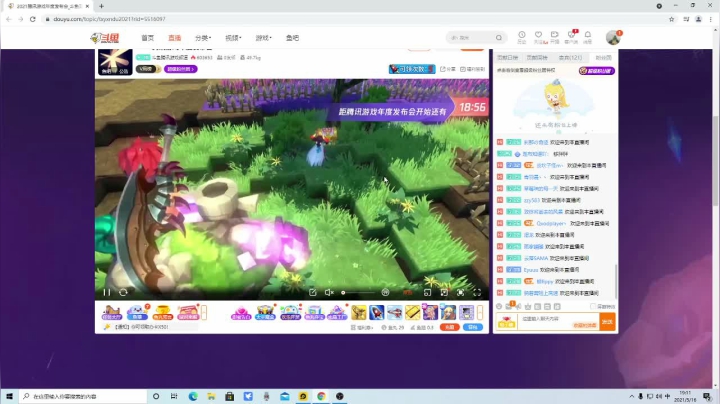The width and height of the screenshot is (720, 404).
Task: Reload the stream with the refresh icon
Action: tap(123, 292)
